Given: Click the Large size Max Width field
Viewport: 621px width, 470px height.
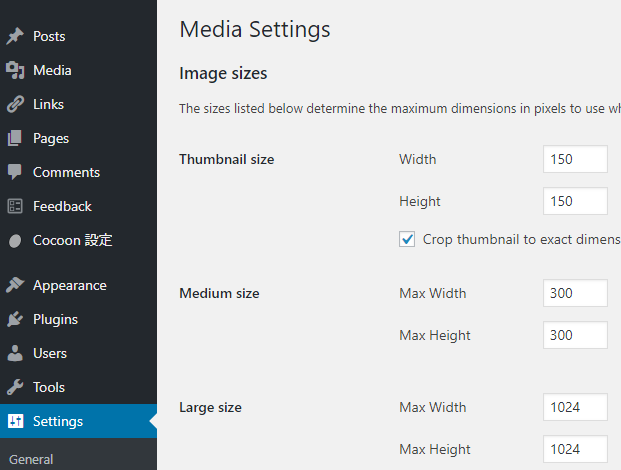Looking at the screenshot, I should click(575, 407).
